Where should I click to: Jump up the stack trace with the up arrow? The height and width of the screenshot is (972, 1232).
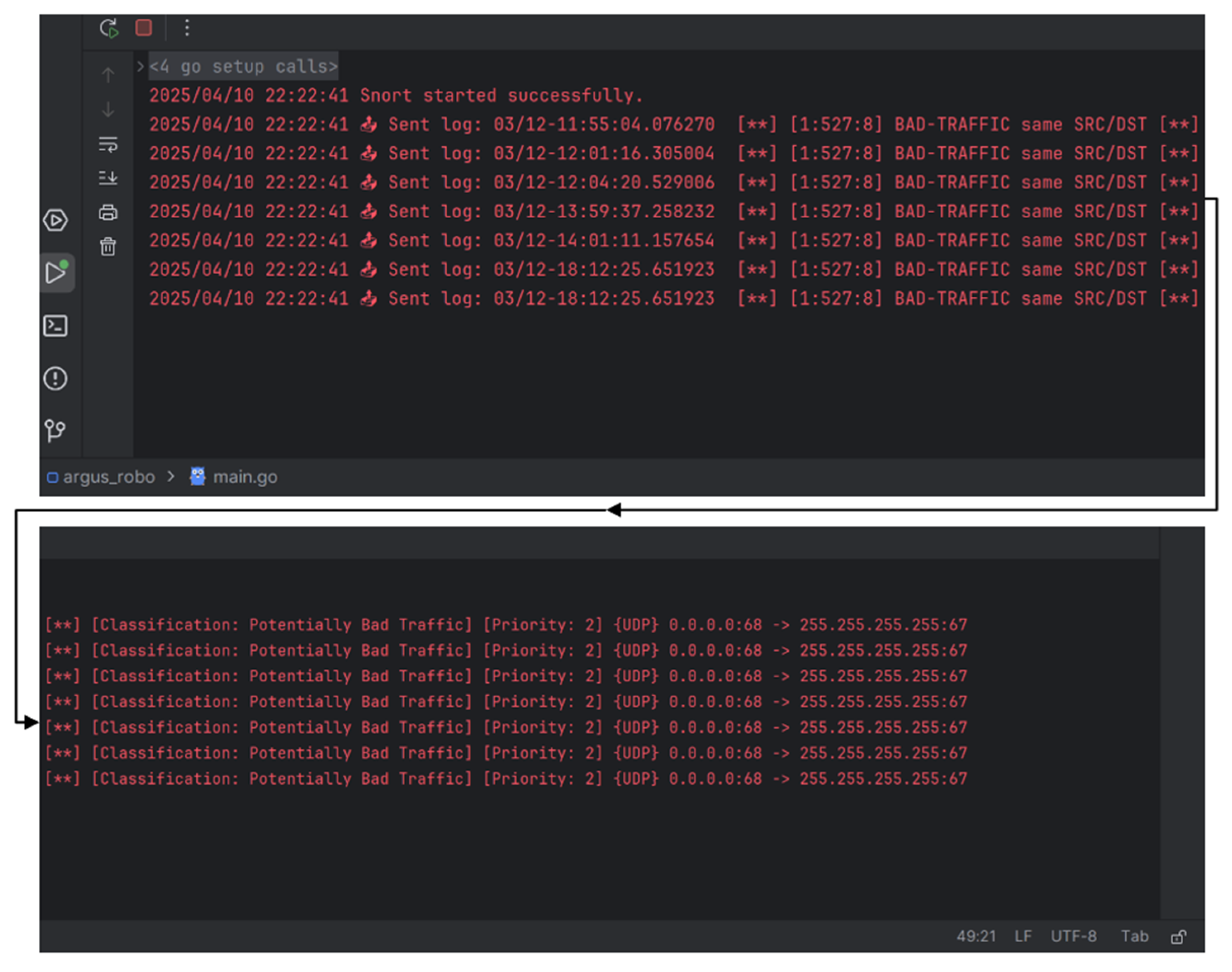107,74
